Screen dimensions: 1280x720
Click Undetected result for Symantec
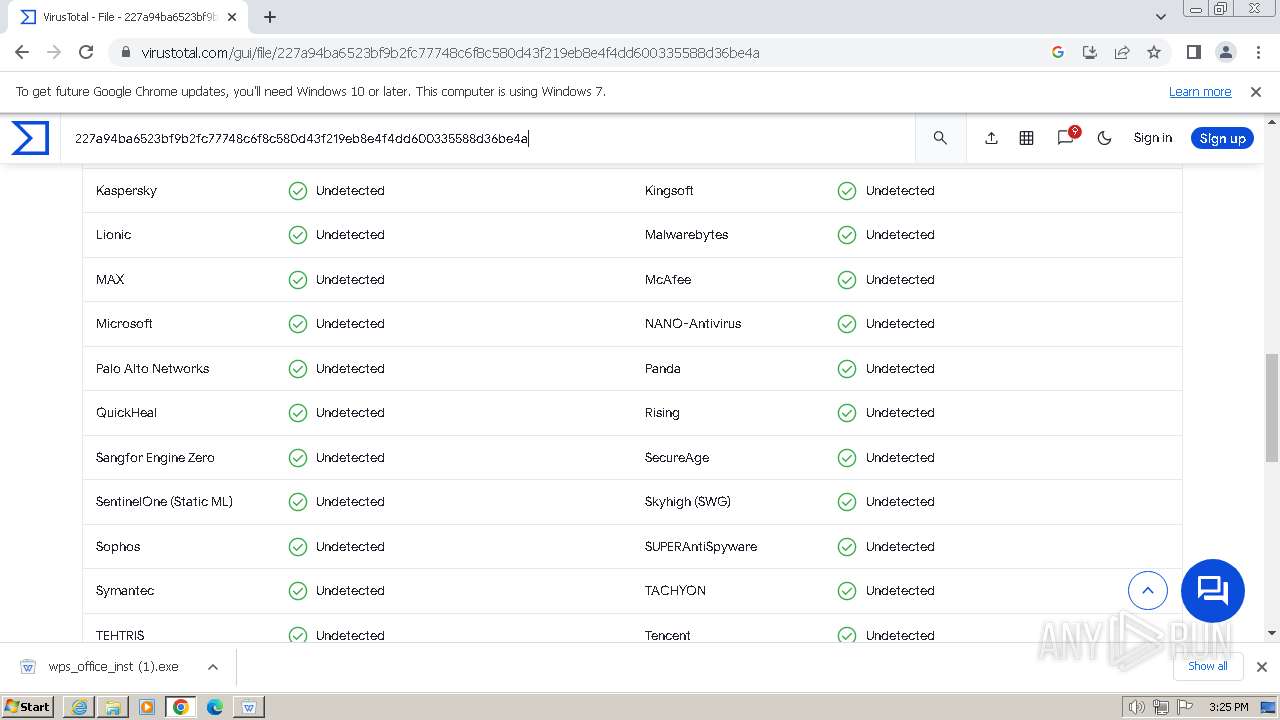[350, 591]
